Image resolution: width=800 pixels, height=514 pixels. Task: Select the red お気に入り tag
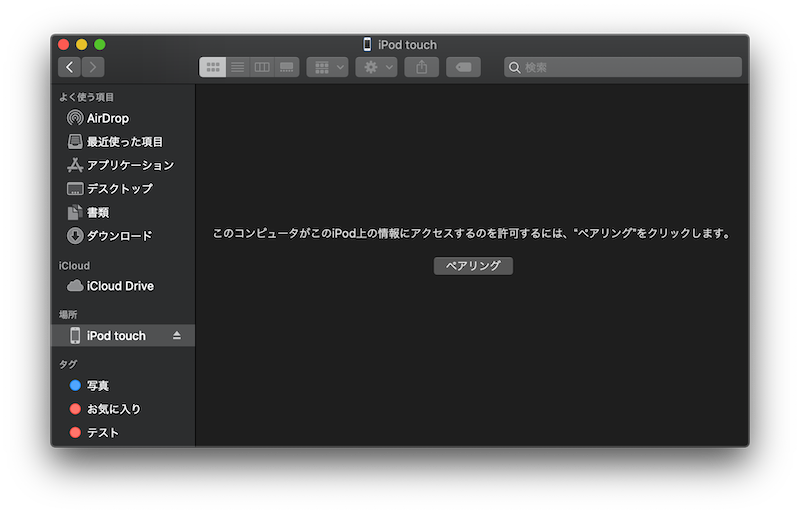tap(122, 409)
